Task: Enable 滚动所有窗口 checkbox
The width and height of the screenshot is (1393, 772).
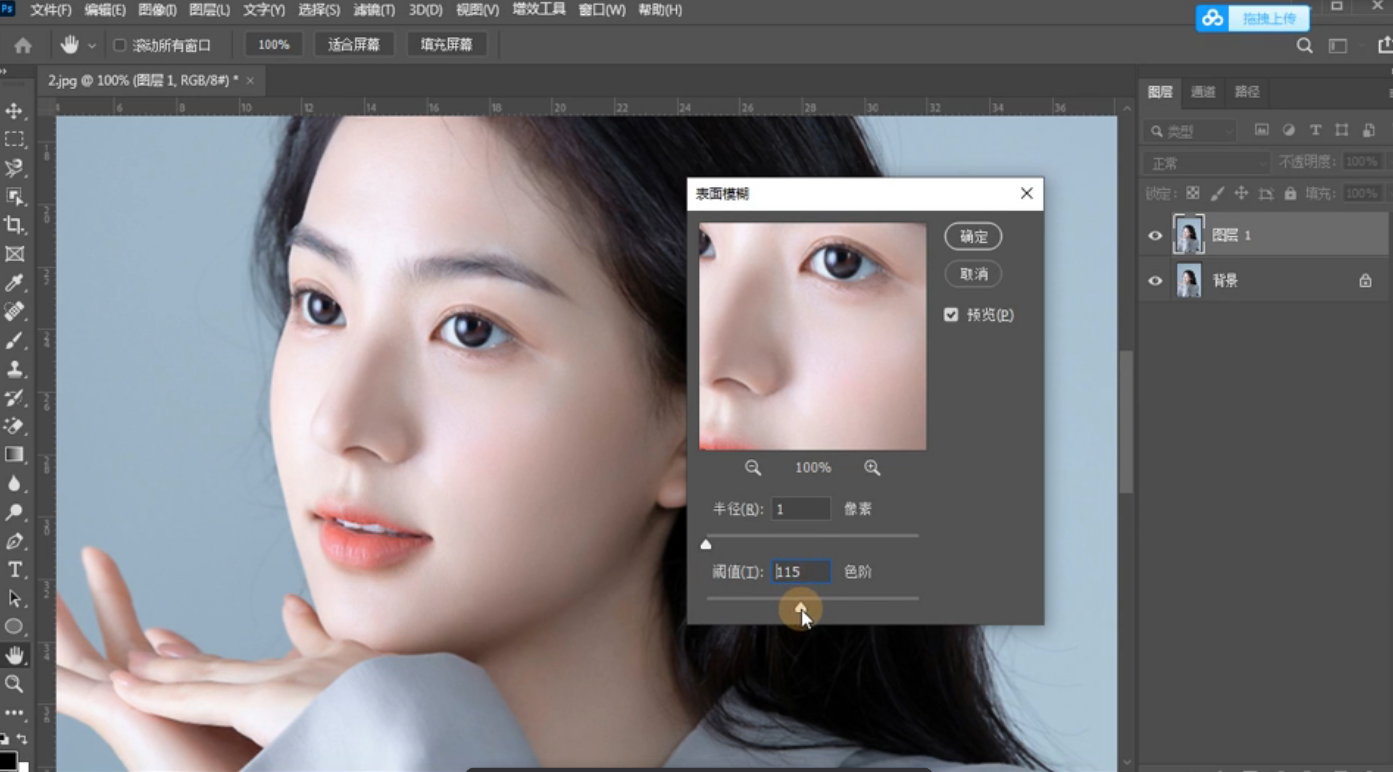Action: pos(119,45)
